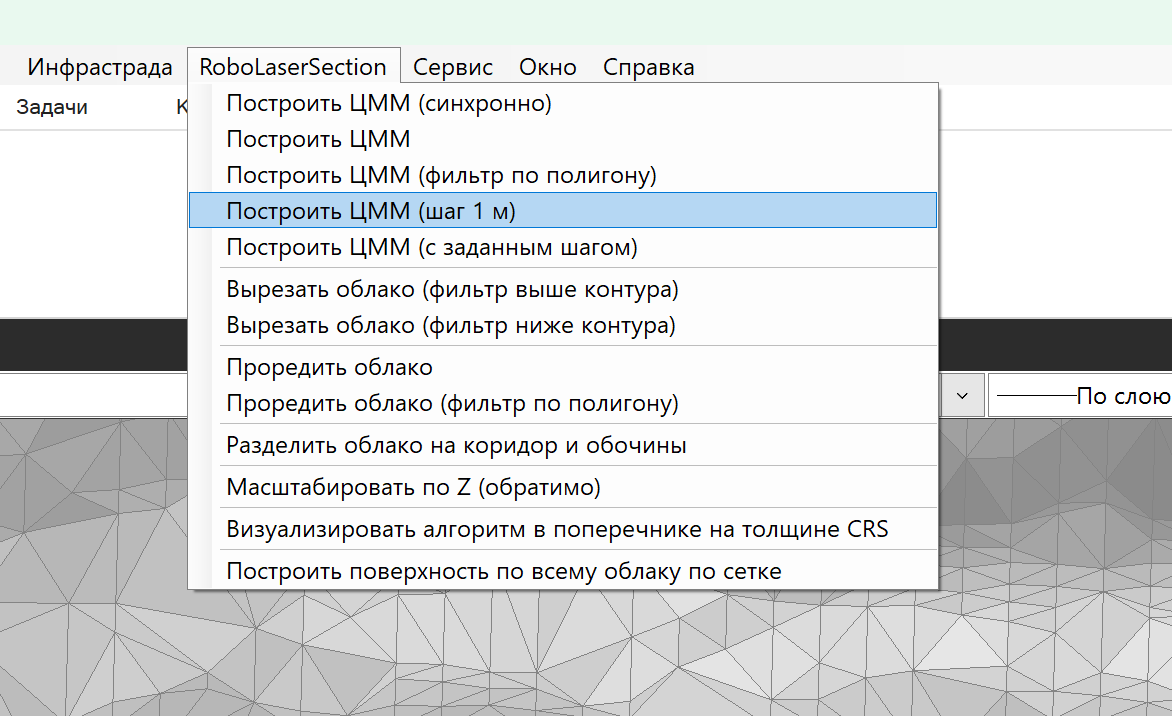
Task: Open the Справка help menu
Action: coord(648,68)
